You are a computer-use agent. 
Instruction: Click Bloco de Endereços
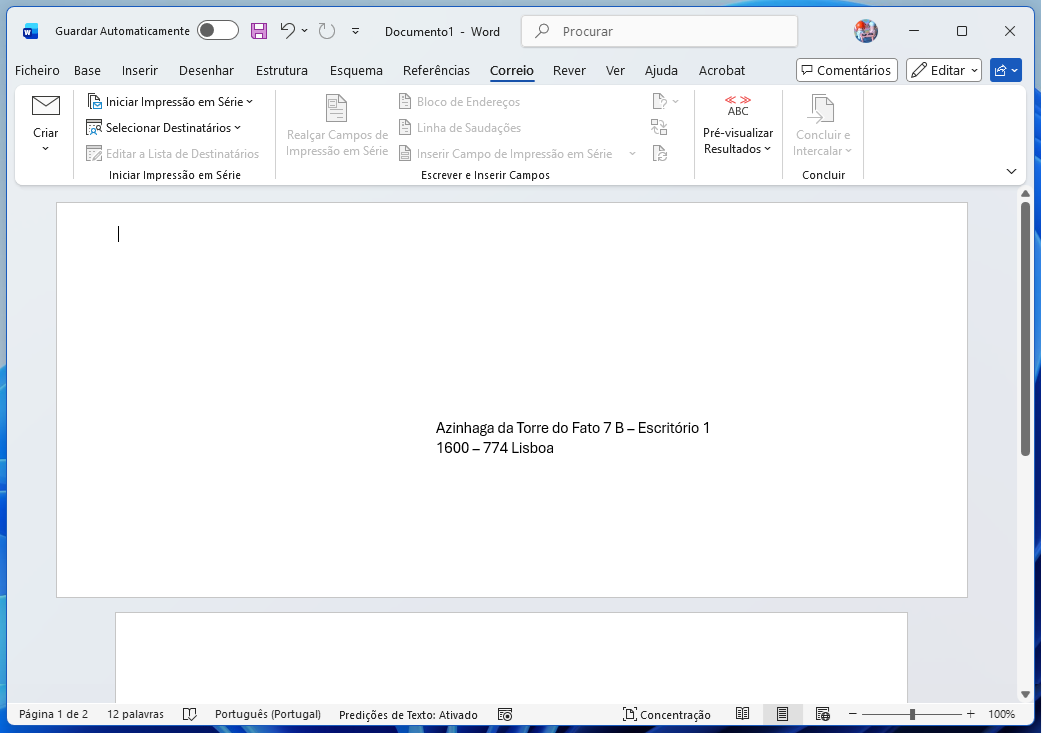pos(459,102)
